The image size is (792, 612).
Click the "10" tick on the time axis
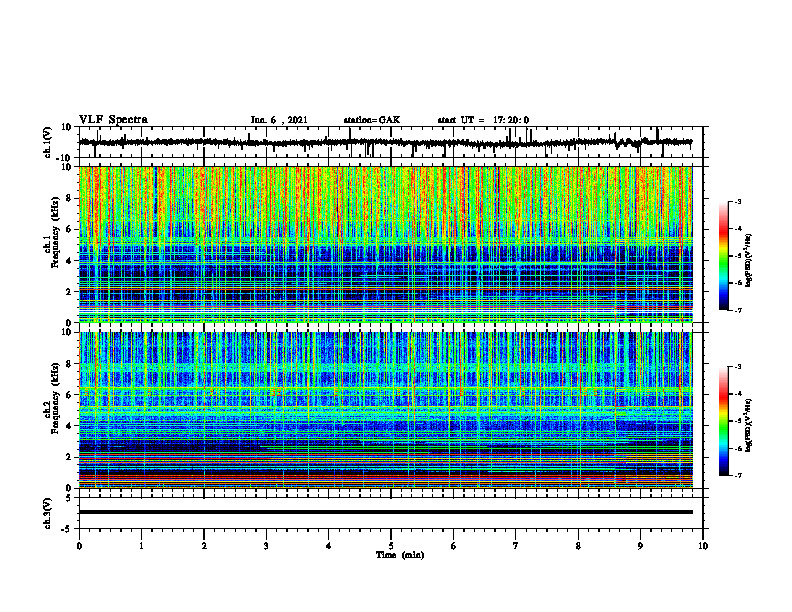[x=703, y=546]
